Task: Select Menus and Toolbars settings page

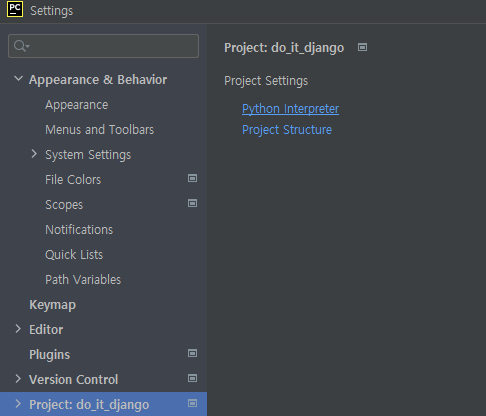Action: (x=99, y=130)
